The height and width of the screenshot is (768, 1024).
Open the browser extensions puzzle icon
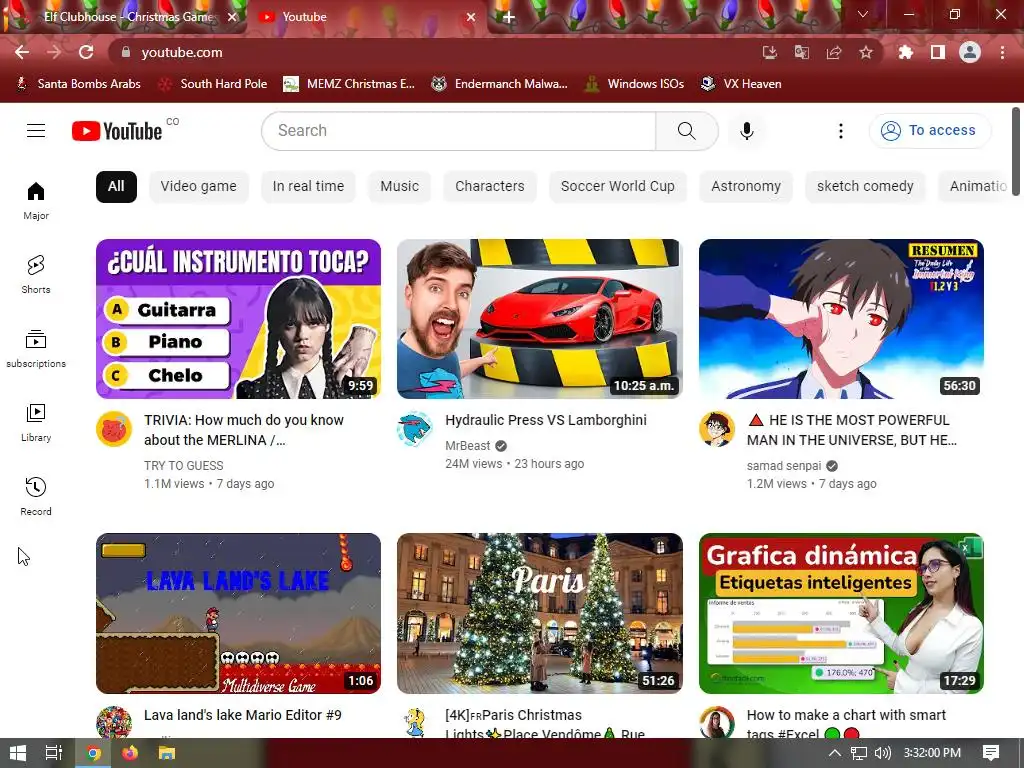905,52
